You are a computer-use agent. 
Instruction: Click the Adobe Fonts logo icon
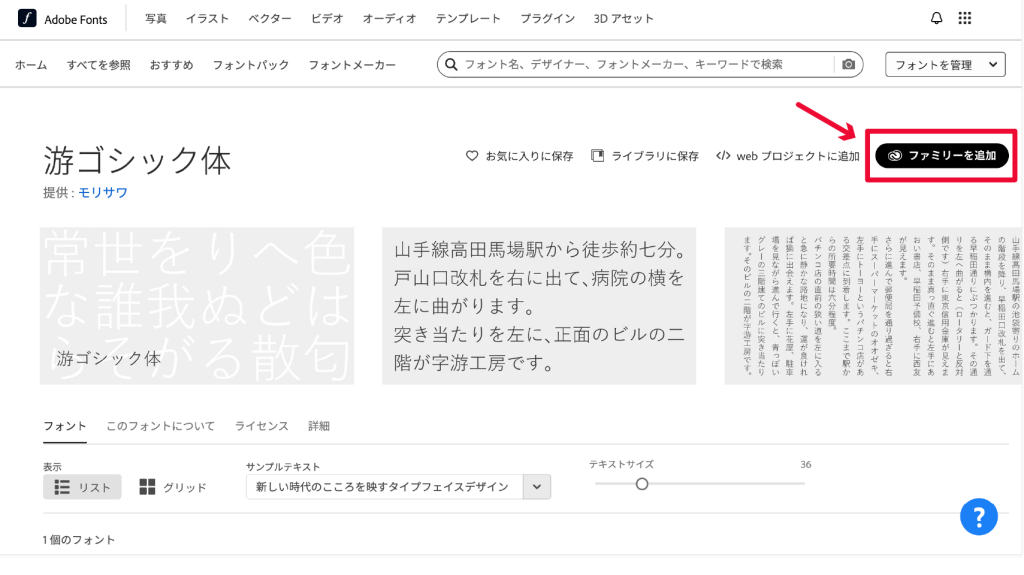[x=27, y=18]
